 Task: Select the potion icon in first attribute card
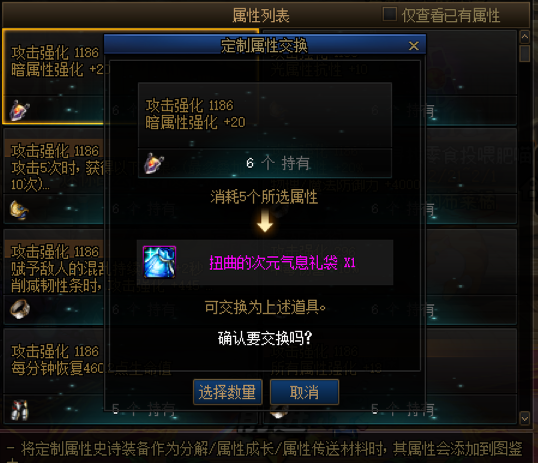(x=20, y=110)
